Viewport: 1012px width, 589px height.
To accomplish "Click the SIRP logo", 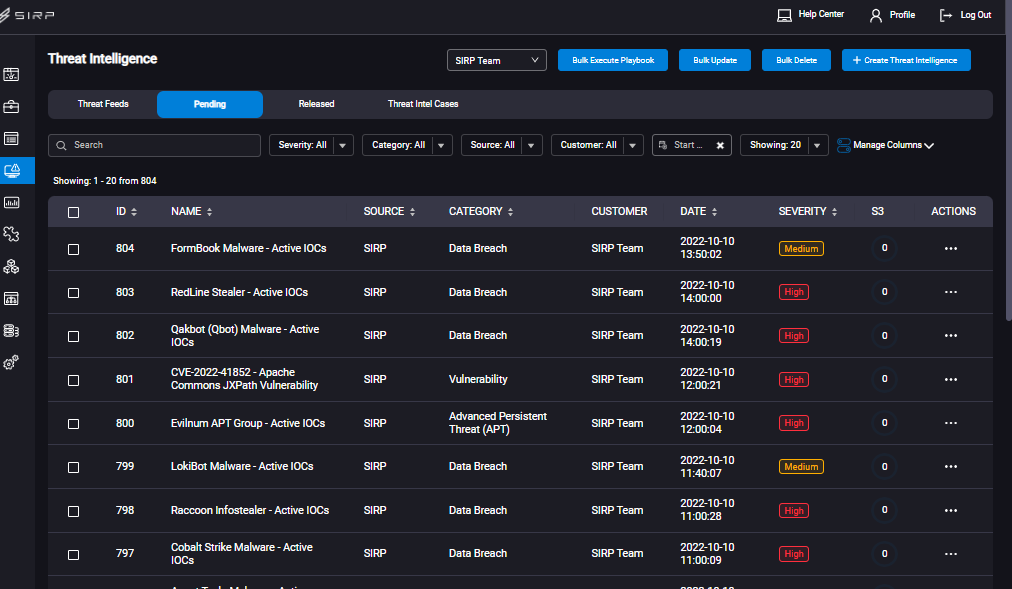I will 27,15.
